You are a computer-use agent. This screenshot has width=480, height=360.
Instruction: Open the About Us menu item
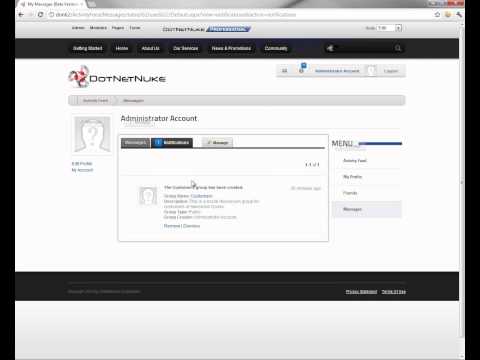click(150, 48)
